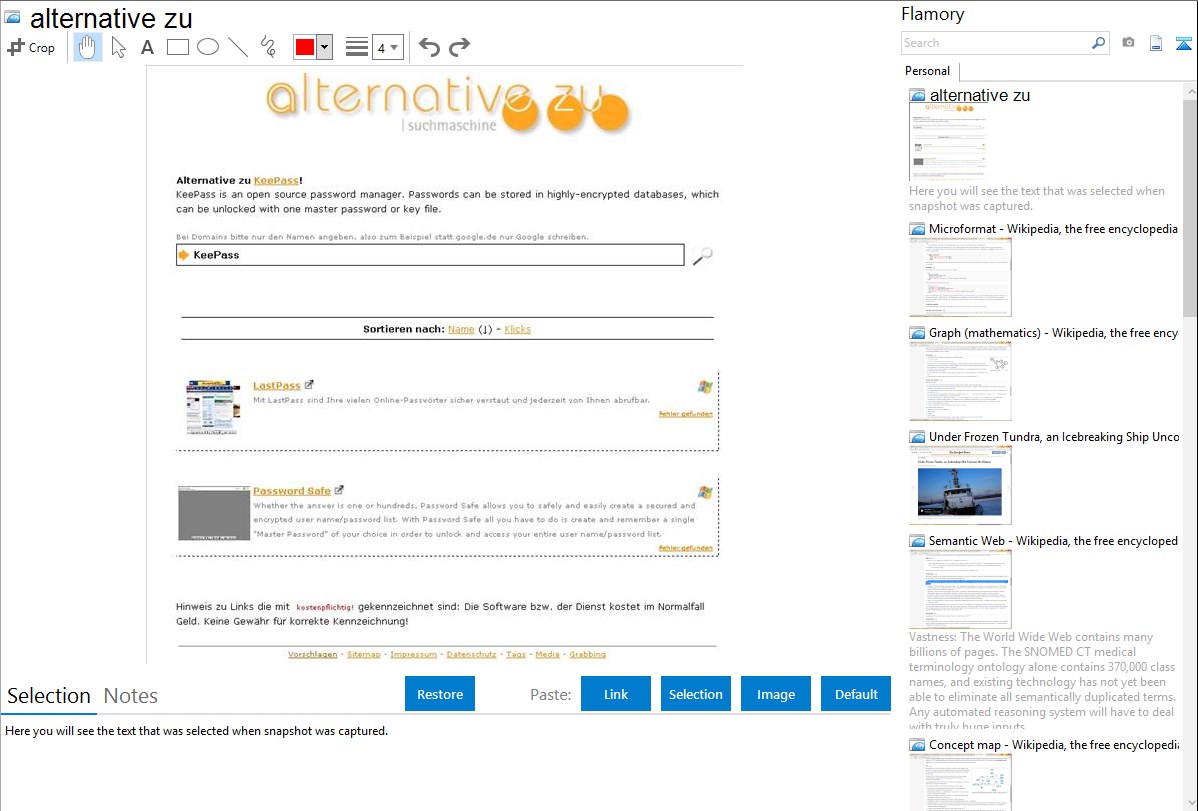
Task: Open the line width dropdown showing 4
Action: click(388, 47)
